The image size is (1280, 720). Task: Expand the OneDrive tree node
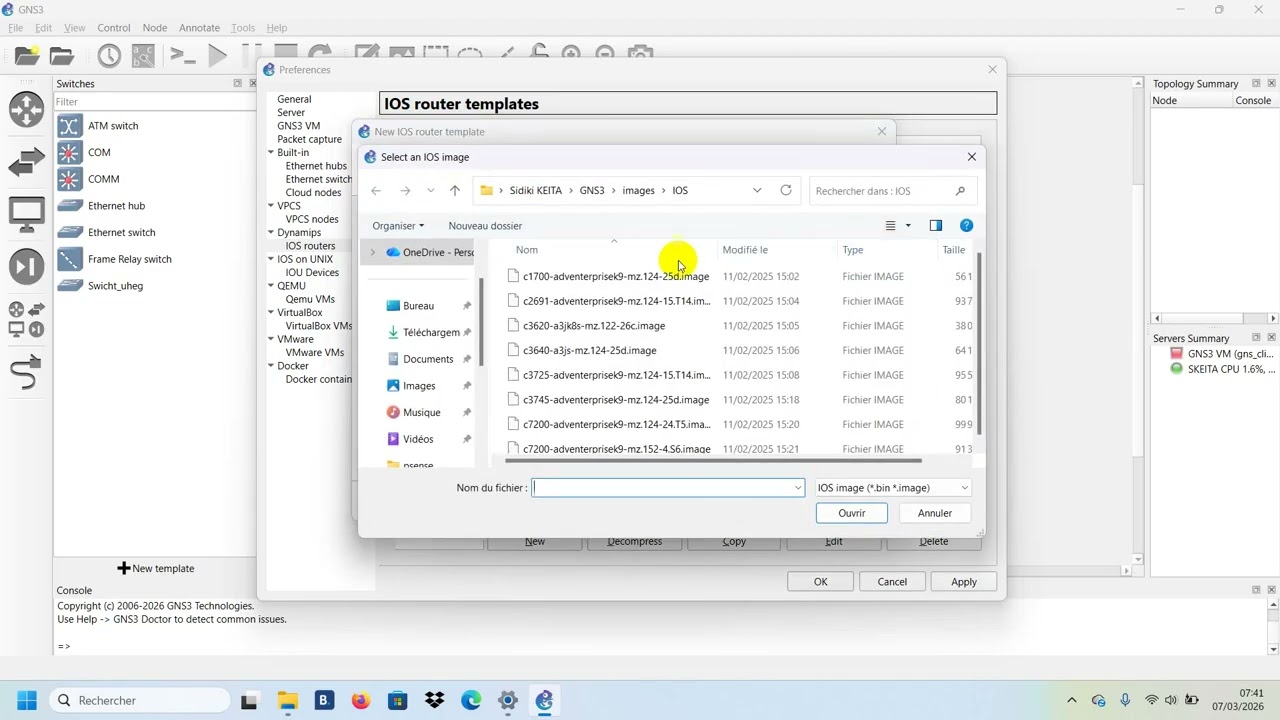373,253
